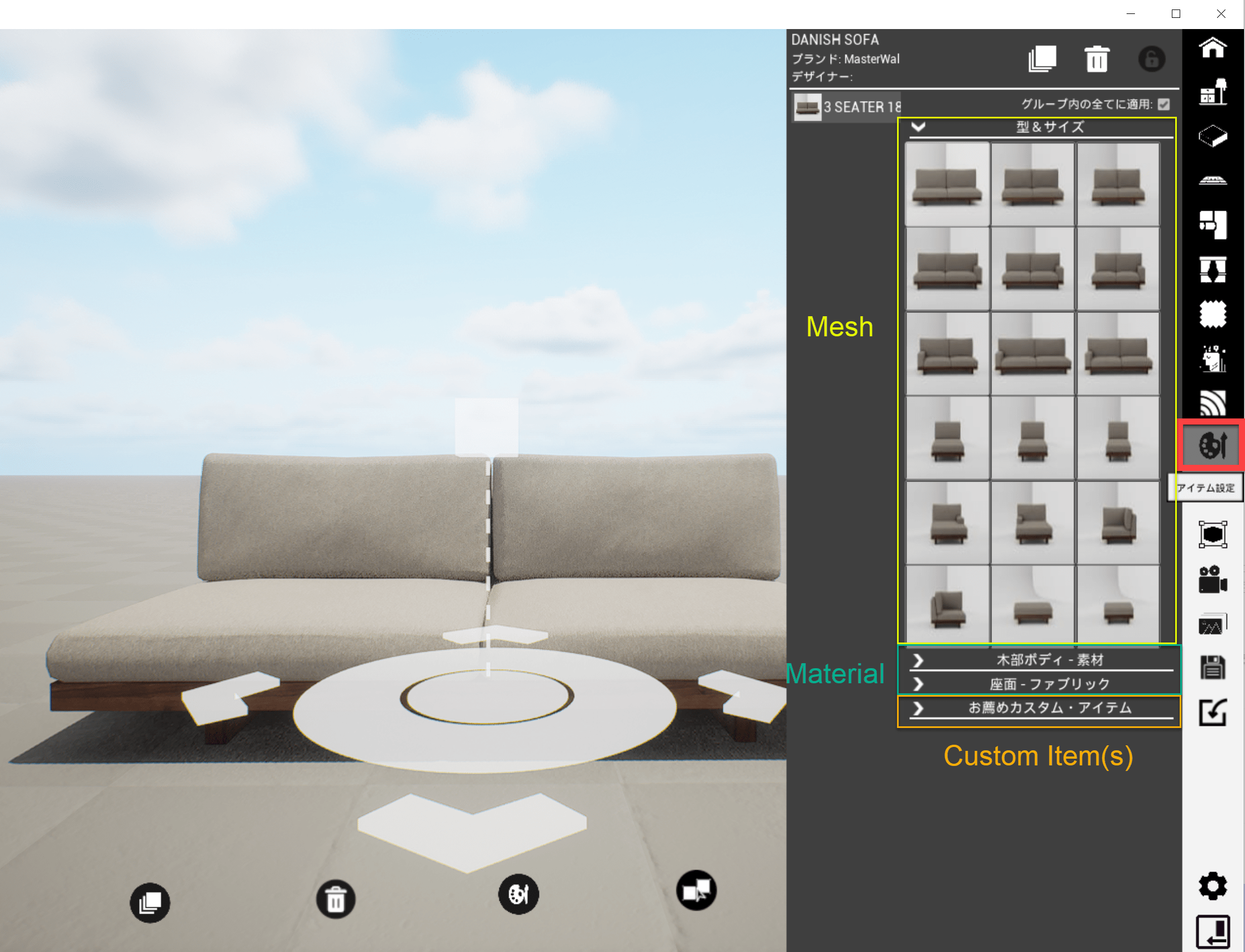Open the furniture catalog icon with lamp
Image resolution: width=1245 pixels, height=952 pixels.
click(x=1213, y=92)
